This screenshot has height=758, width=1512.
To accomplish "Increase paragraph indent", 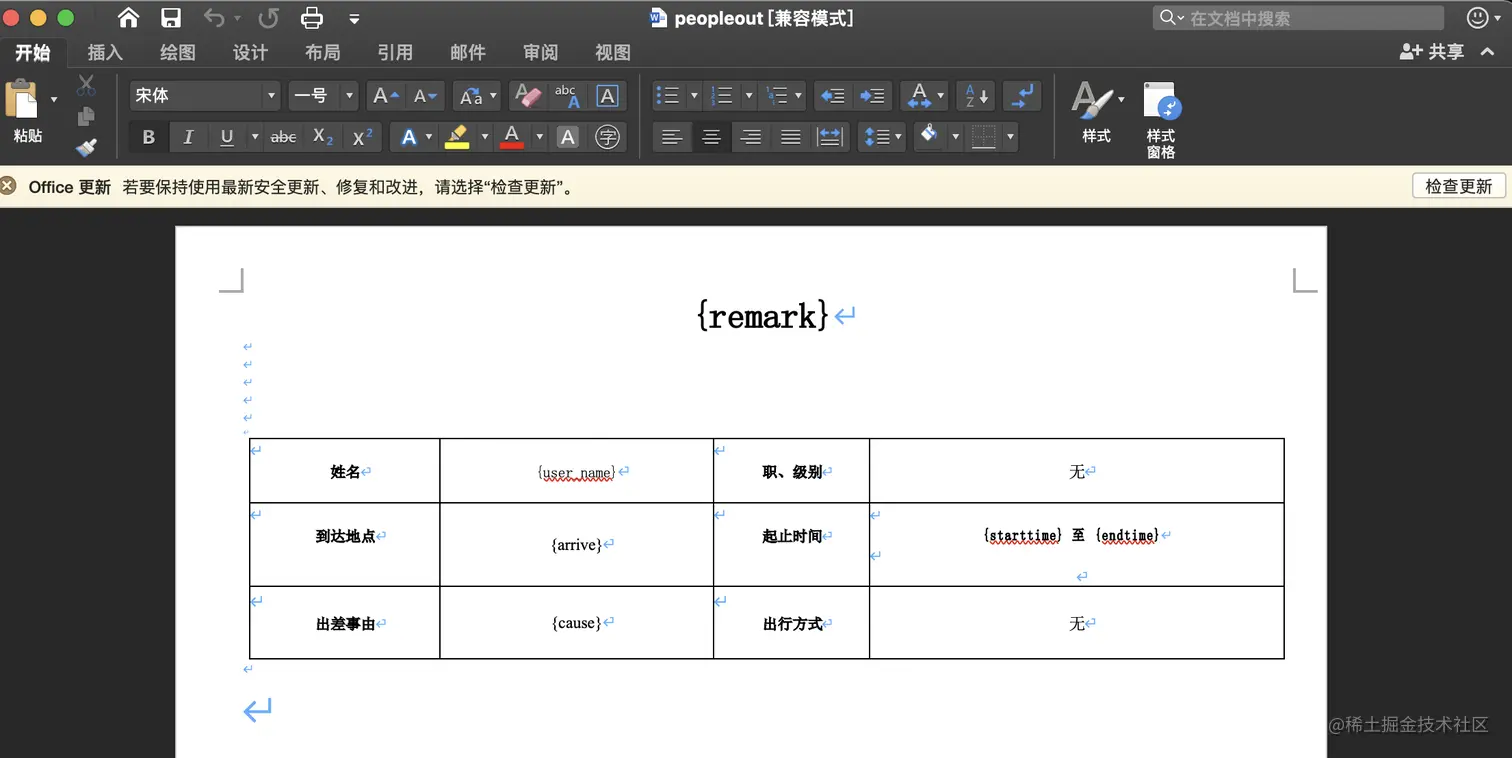I will pos(872,96).
